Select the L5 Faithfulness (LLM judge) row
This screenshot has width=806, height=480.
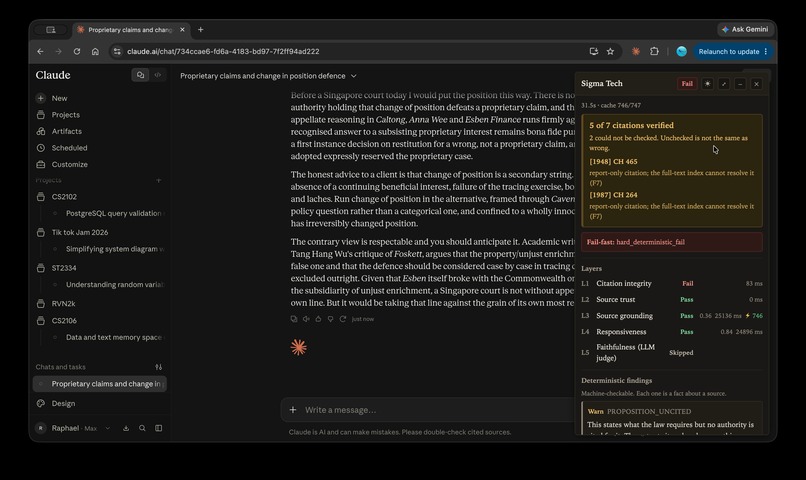coord(672,353)
